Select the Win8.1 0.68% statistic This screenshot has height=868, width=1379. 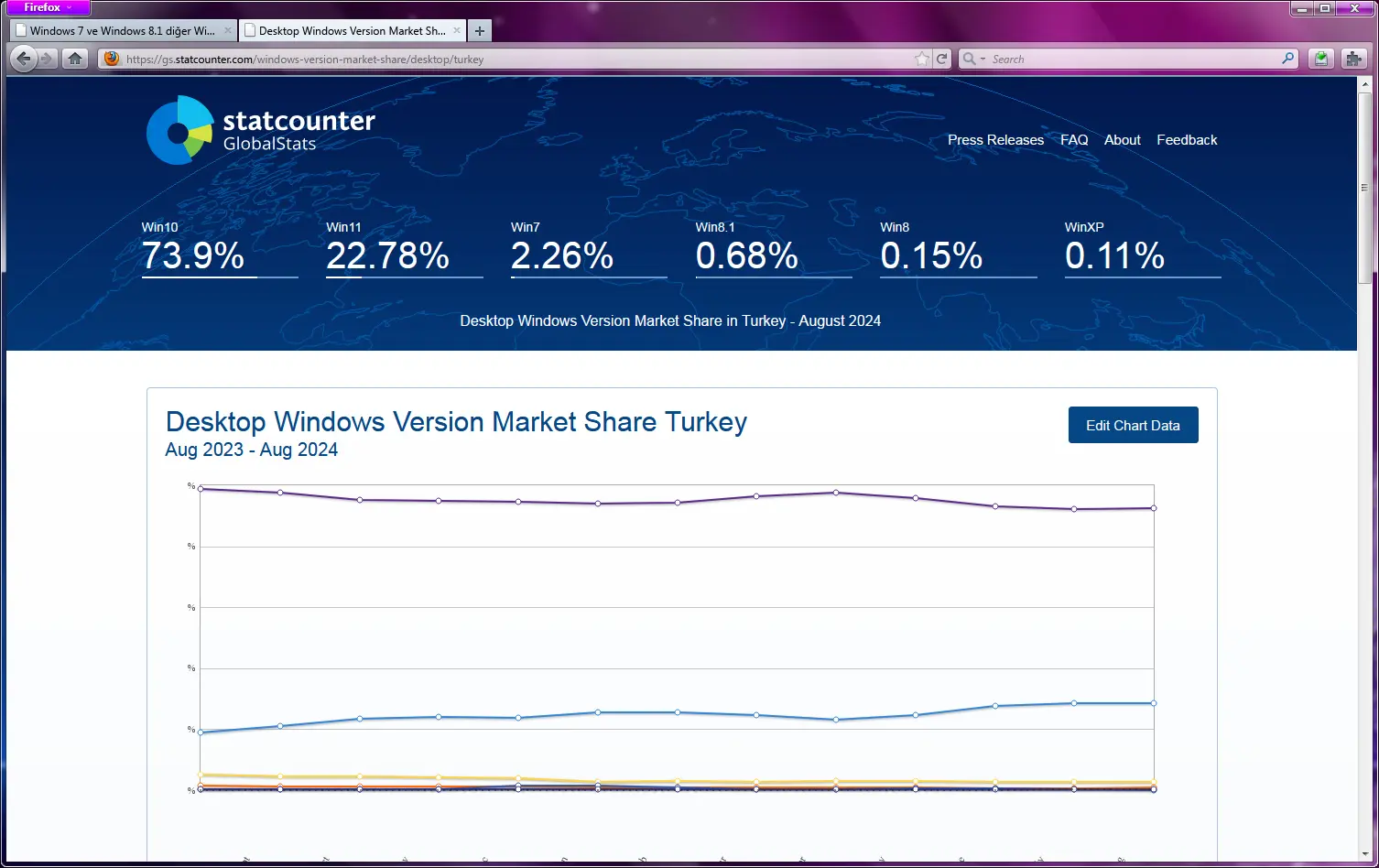774,248
